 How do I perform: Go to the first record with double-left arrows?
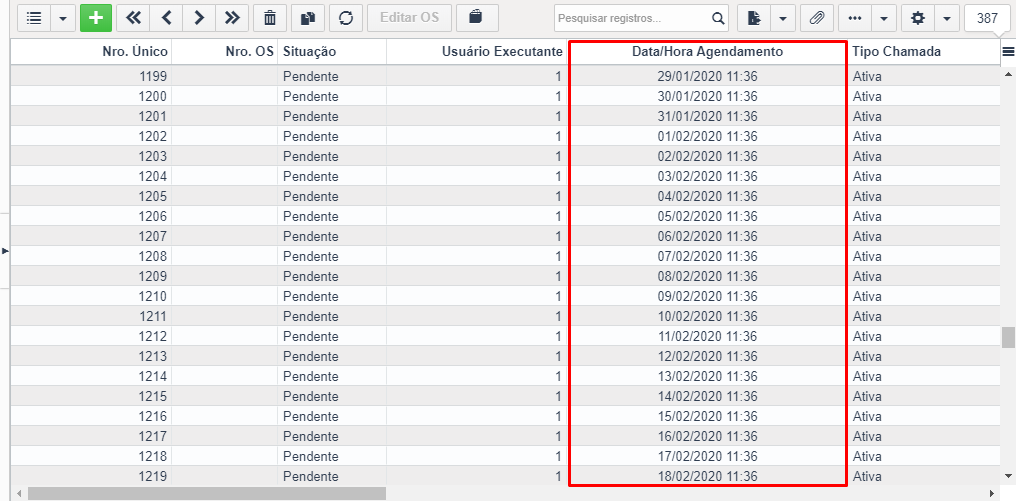coord(133,18)
